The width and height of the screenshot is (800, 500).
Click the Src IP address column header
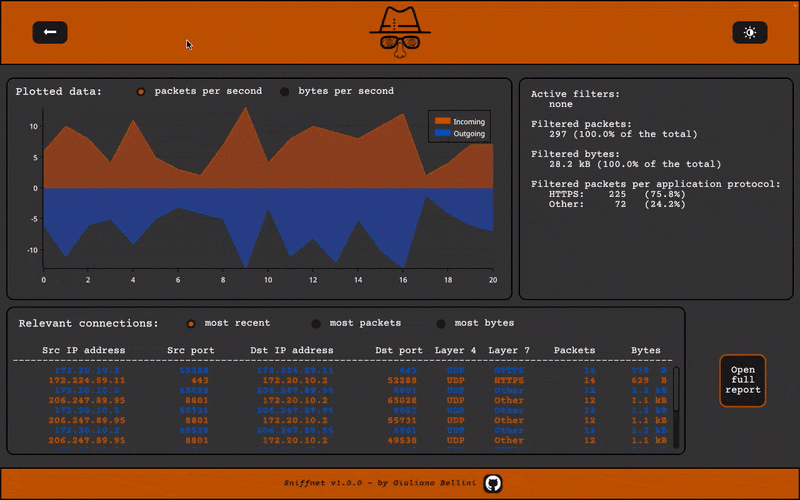[84, 351]
